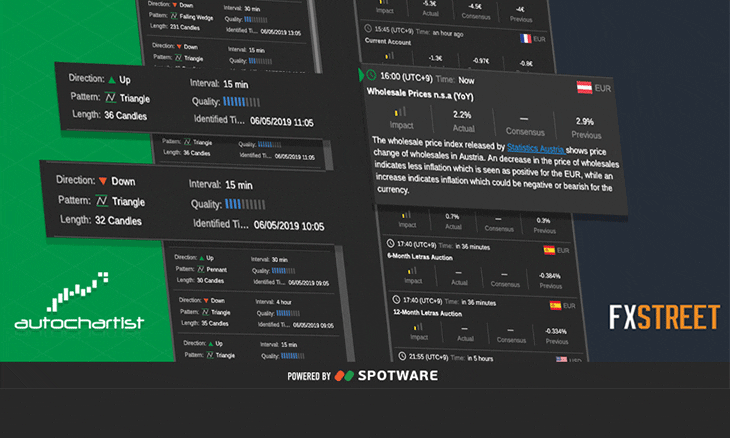Select 'Current Account' event title
Viewport: 730px width, 438px height.
pos(388,41)
